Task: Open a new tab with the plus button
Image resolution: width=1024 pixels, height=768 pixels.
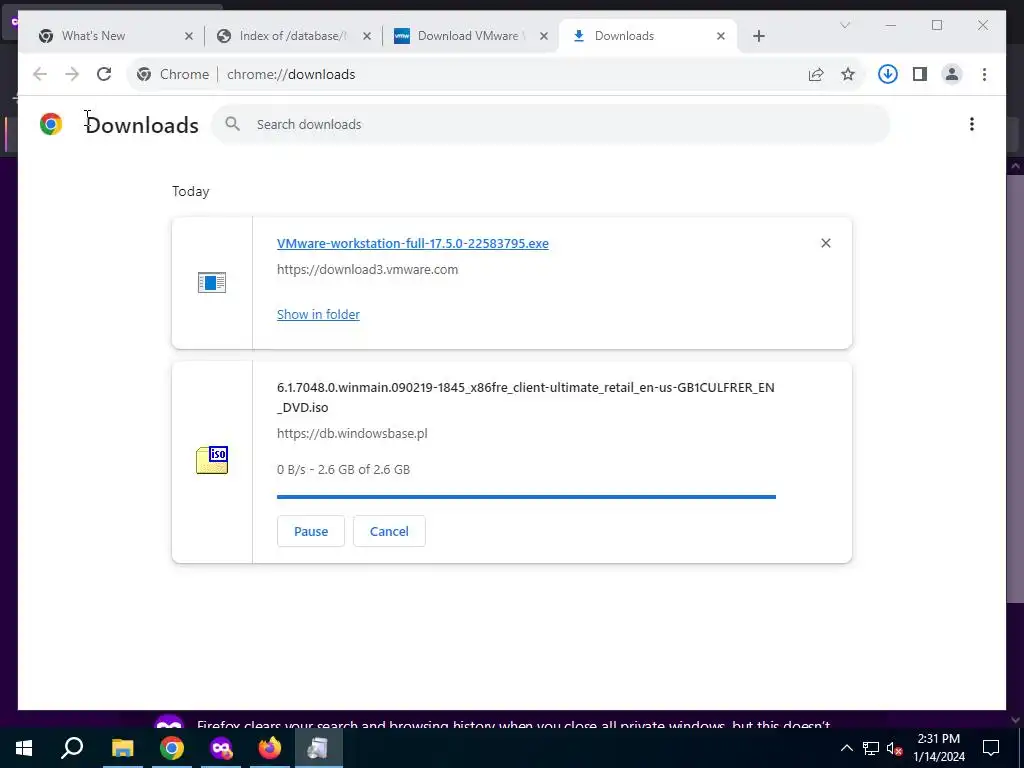Action: point(758,36)
